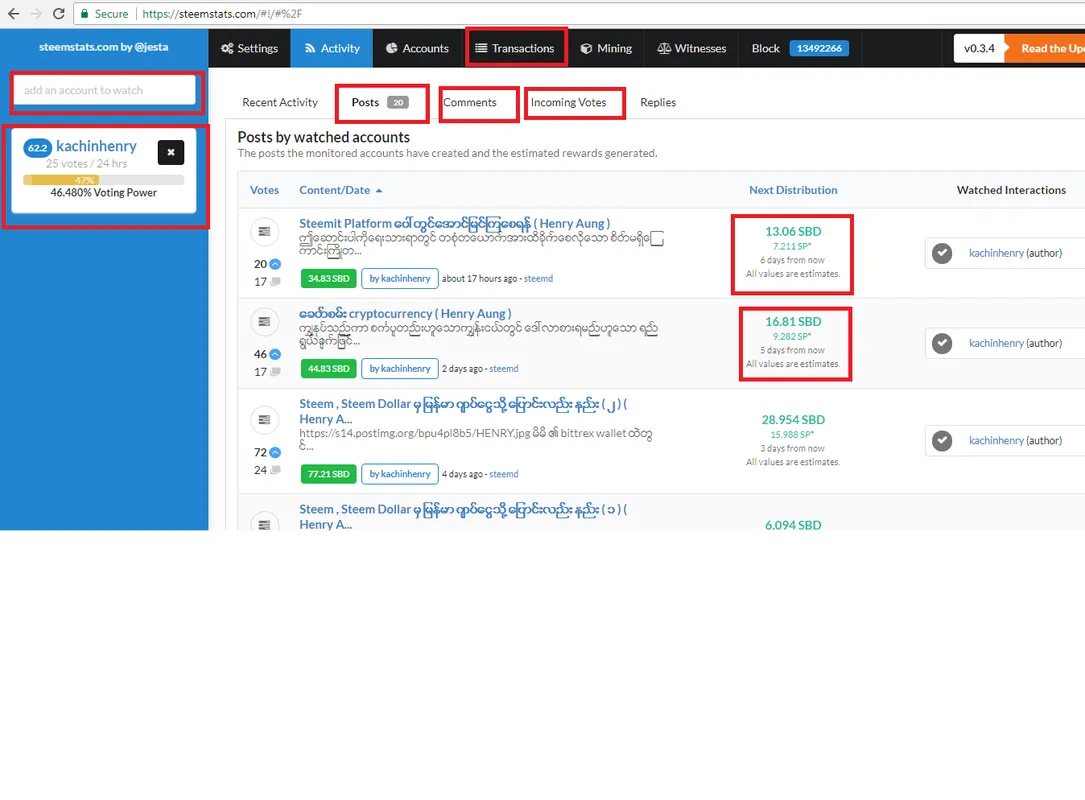Click comment icon next to 24
This screenshot has height=800, width=1085.
[x=275, y=470]
